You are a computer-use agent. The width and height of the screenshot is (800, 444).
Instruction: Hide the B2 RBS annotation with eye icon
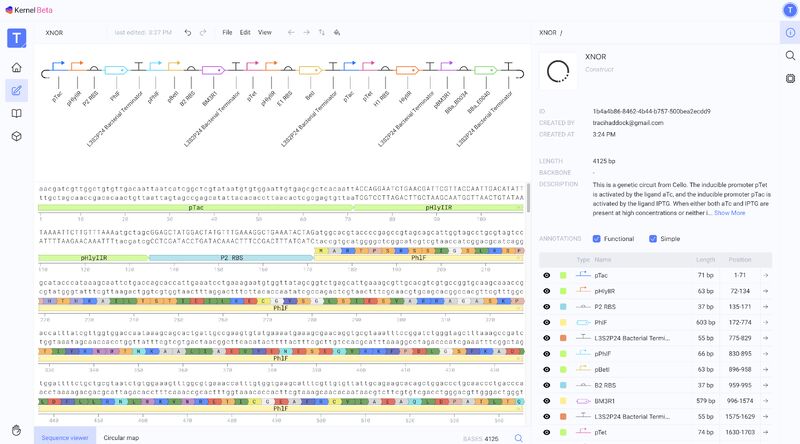546,385
